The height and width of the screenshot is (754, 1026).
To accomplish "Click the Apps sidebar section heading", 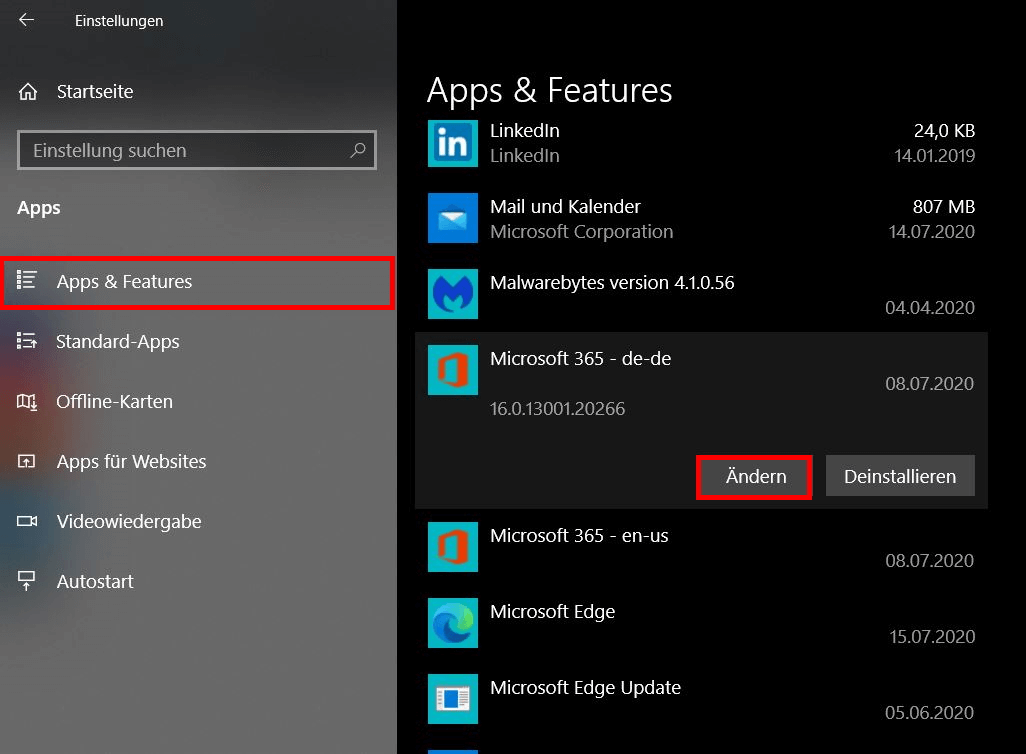I will coord(39,208).
